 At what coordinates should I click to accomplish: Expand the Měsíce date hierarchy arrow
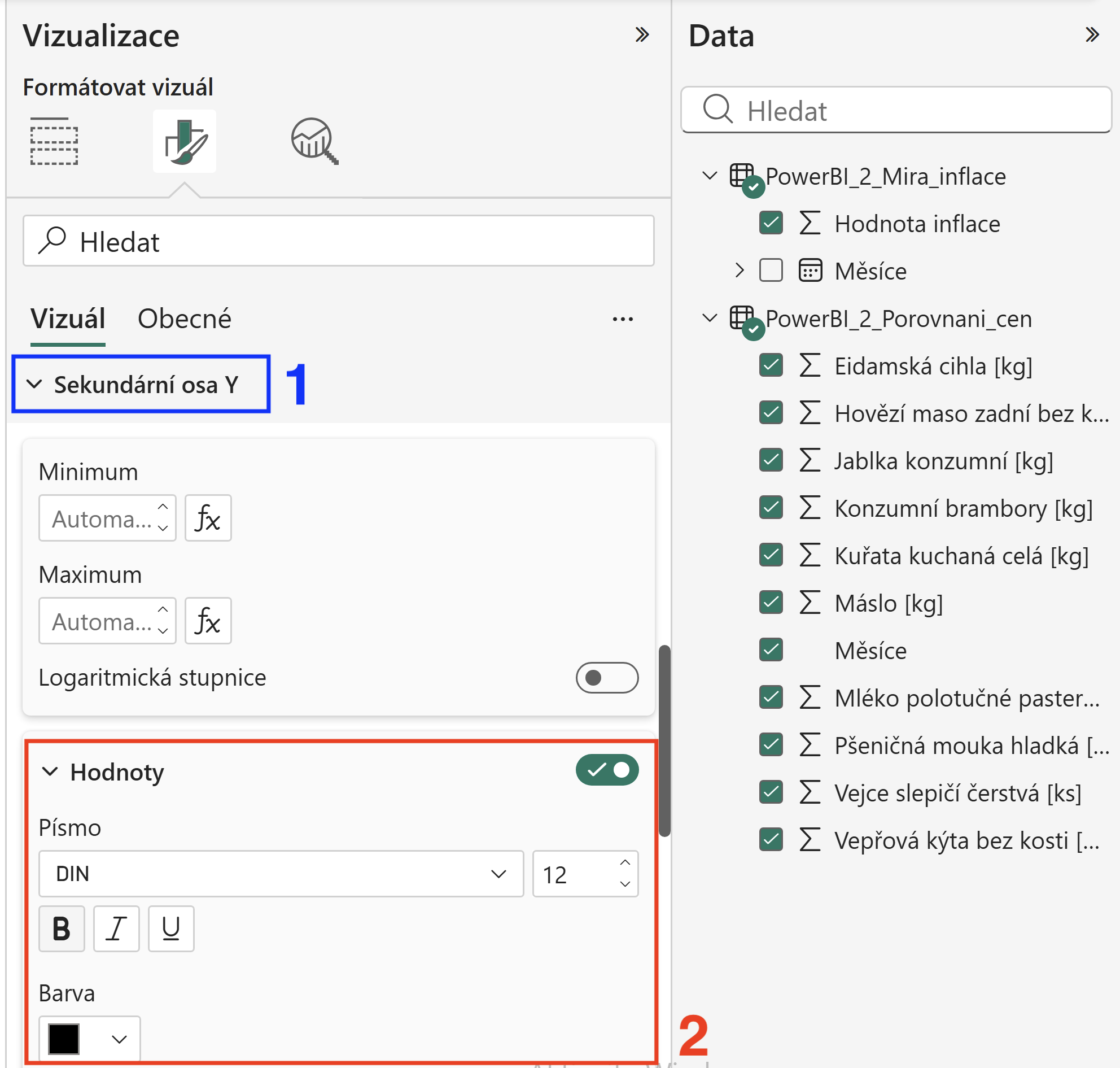pos(739,271)
